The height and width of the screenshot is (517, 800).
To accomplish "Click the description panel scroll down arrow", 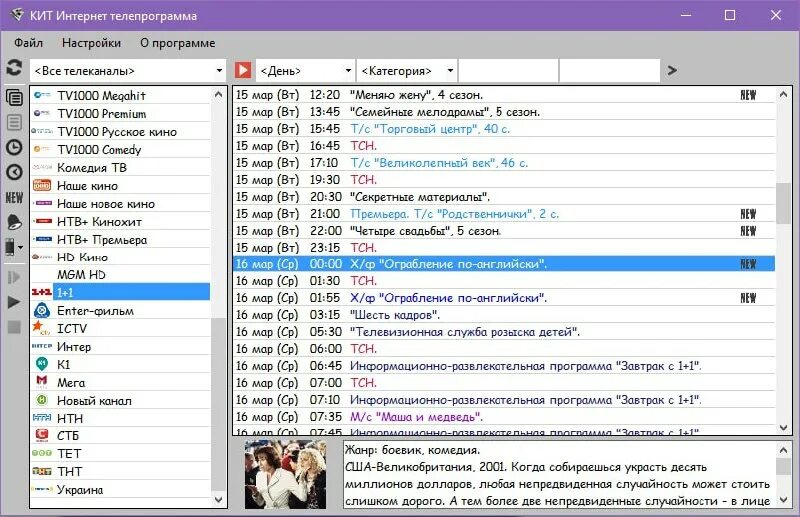I will [783, 501].
